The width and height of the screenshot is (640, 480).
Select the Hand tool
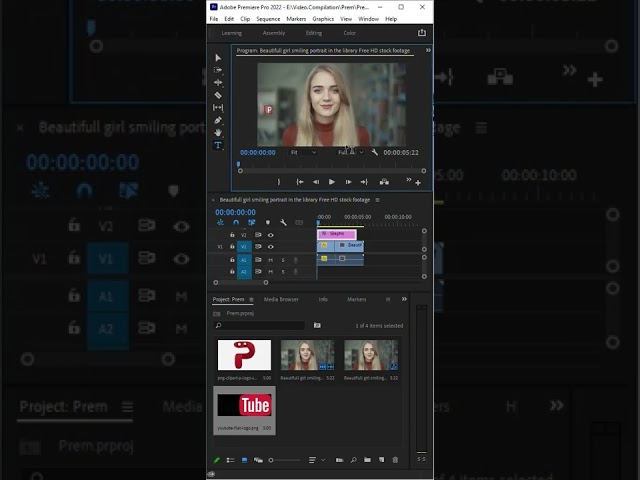click(218, 133)
